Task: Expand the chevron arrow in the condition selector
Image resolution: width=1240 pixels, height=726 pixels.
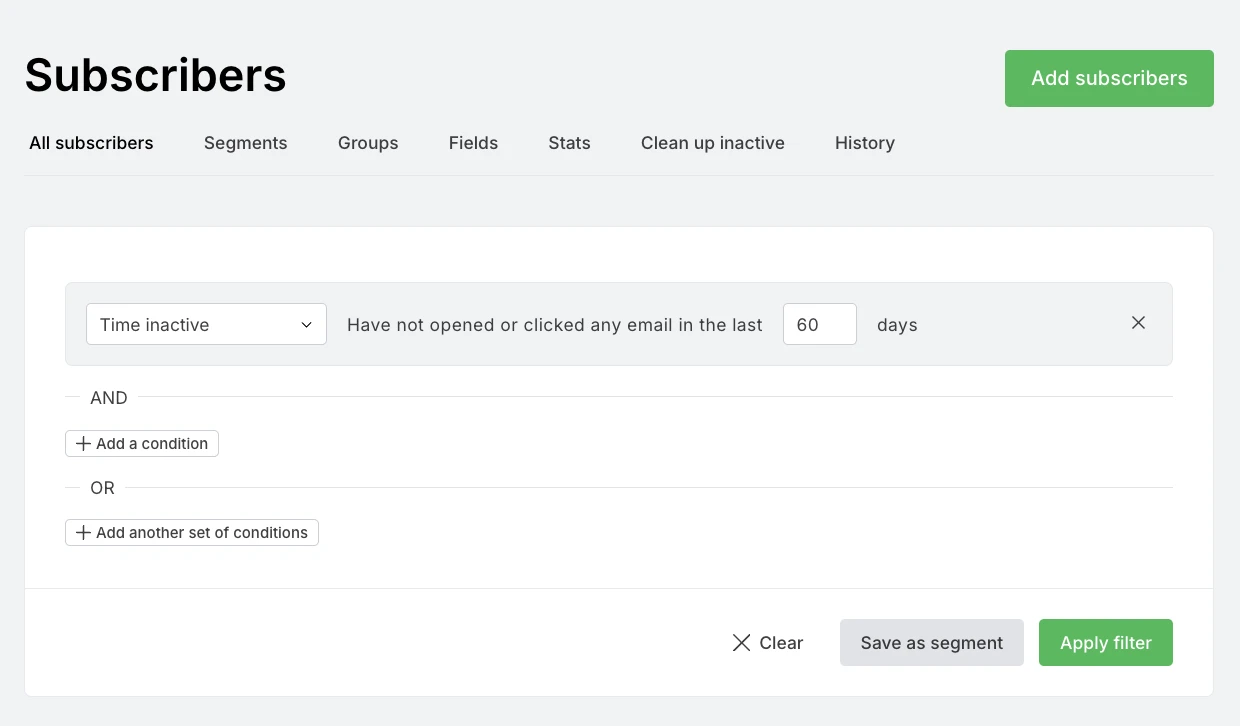Action: click(307, 325)
